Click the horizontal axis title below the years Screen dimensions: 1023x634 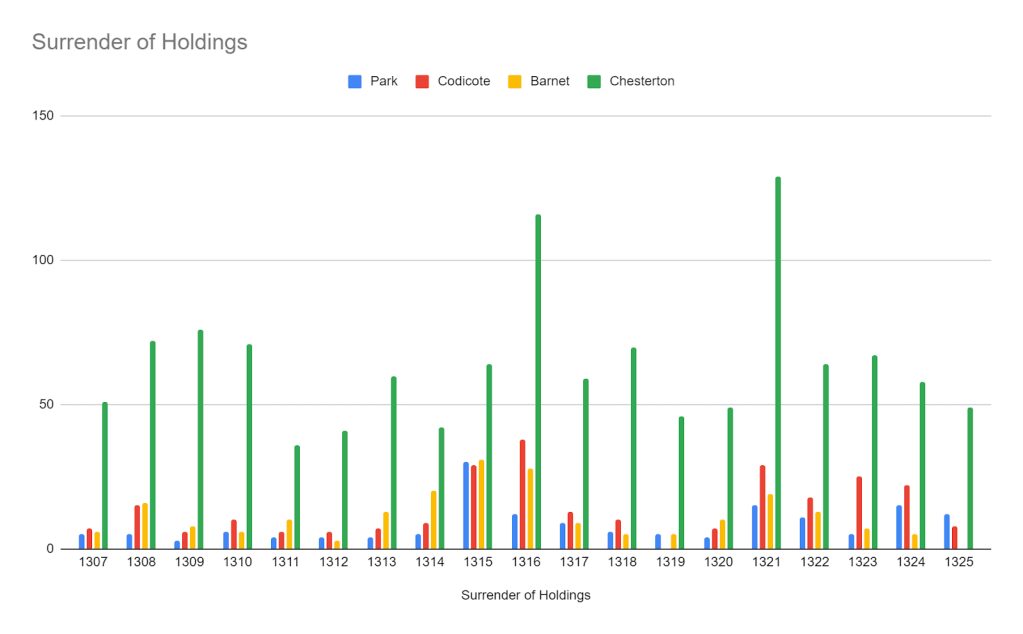tap(525, 595)
